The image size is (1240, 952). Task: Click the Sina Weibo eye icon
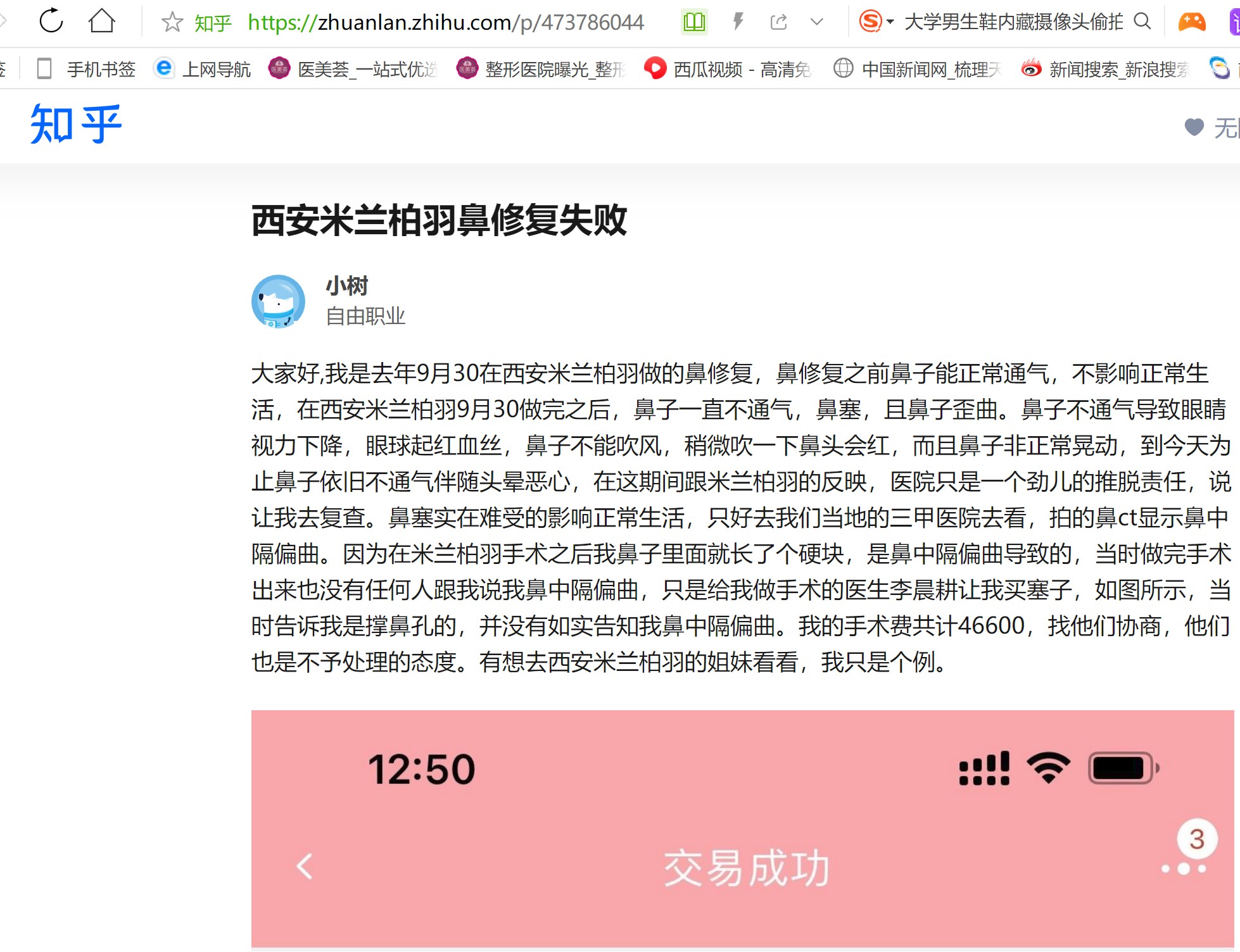[1031, 68]
